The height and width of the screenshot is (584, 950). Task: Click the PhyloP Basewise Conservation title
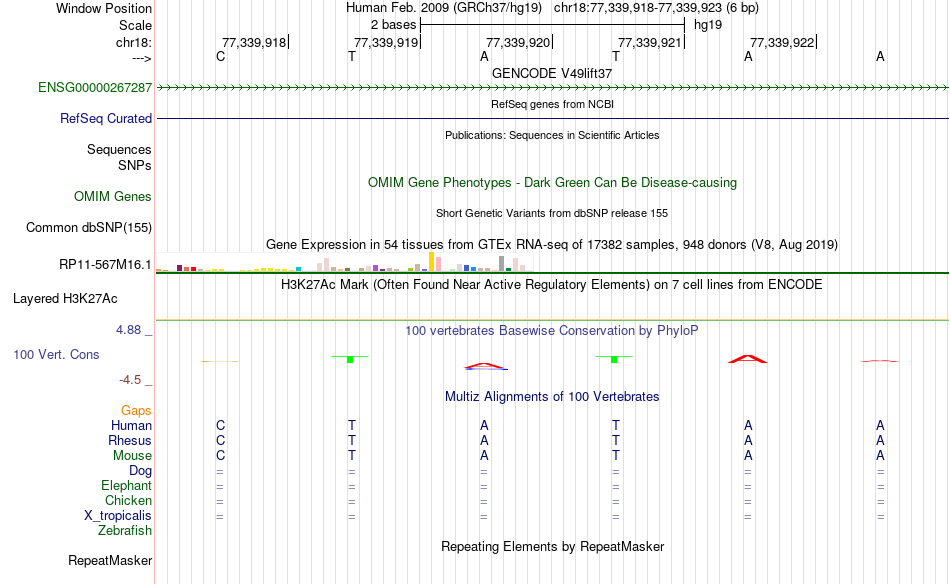click(x=552, y=330)
